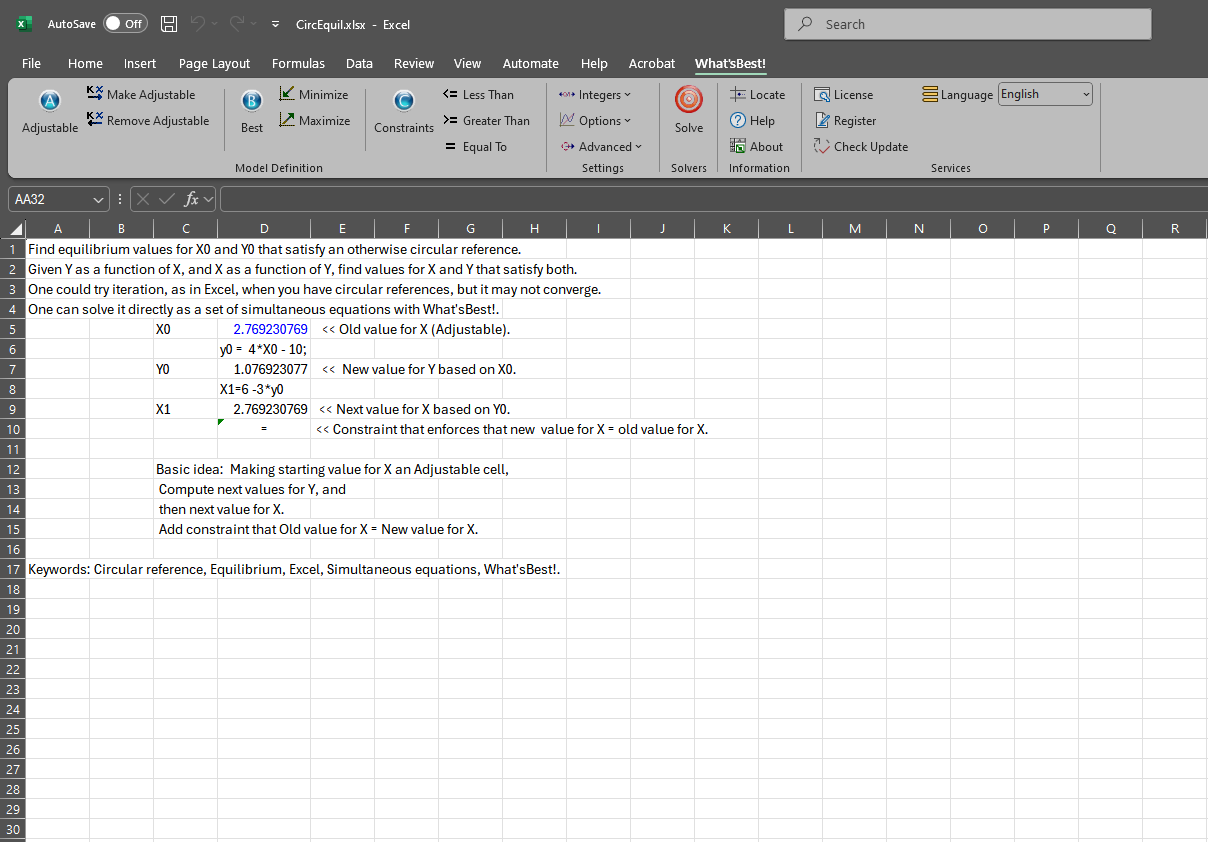
Task: Select column M header
Action: click(x=854, y=229)
